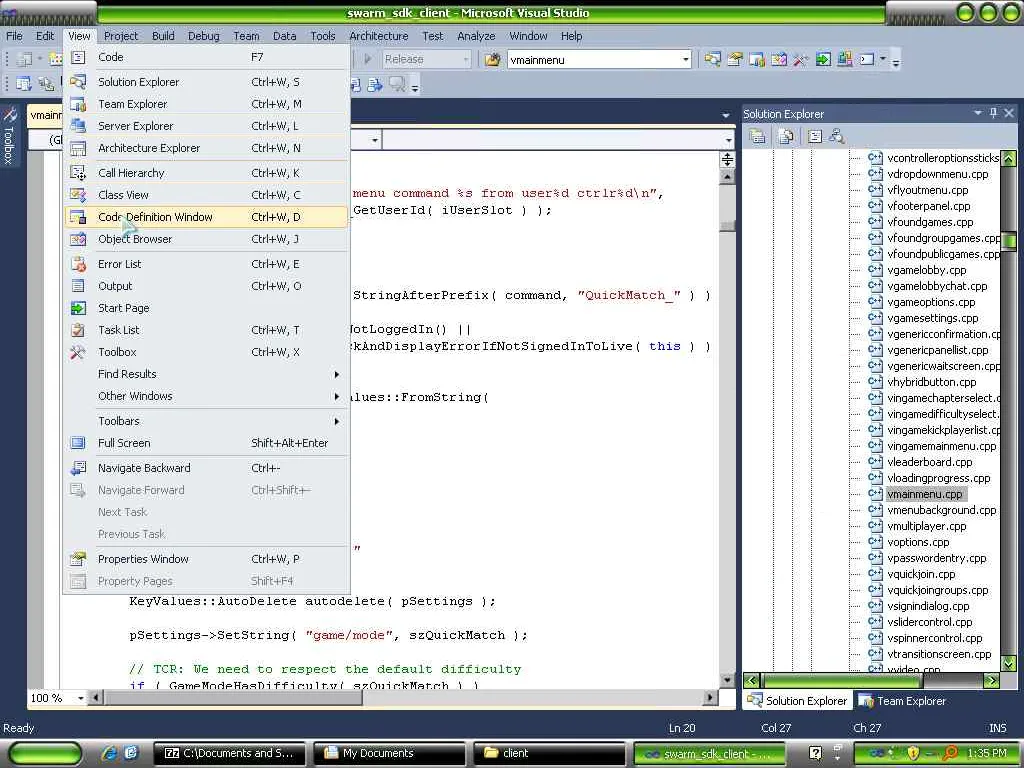Viewport: 1024px width, 768px height.
Task: Open the Start button on taskbar
Action: (x=45, y=753)
